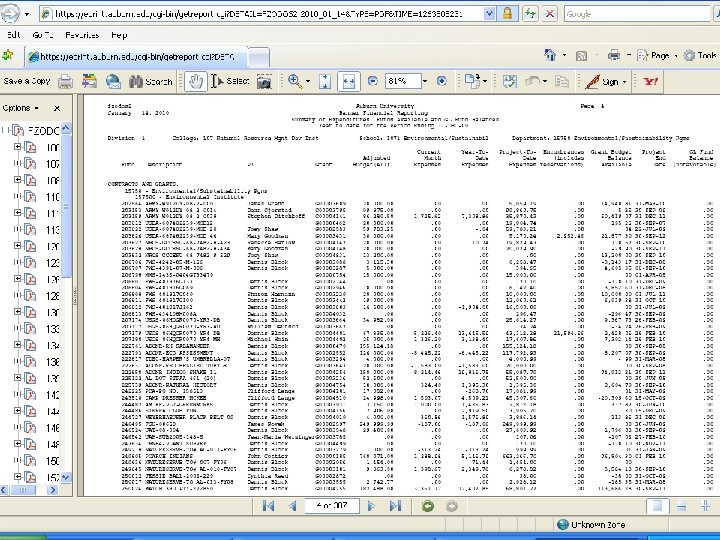Expand bookmark 144 in the tree
This screenshot has height=540, width=720.
(x=17, y=411)
